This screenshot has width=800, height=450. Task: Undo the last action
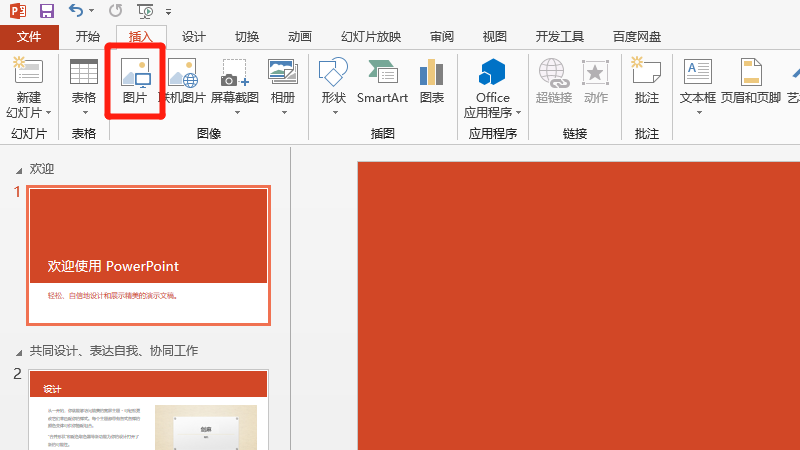[76, 10]
